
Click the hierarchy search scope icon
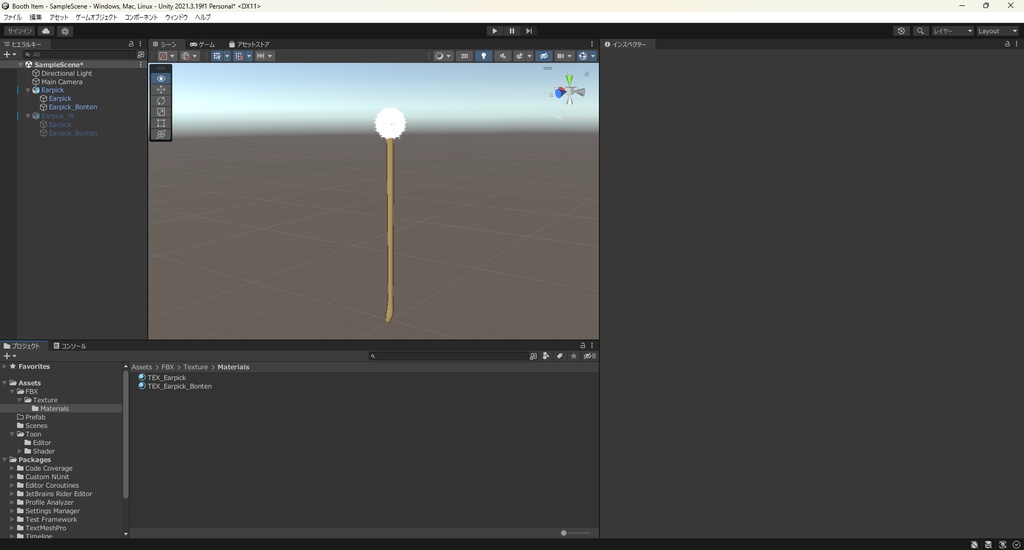tap(140, 55)
